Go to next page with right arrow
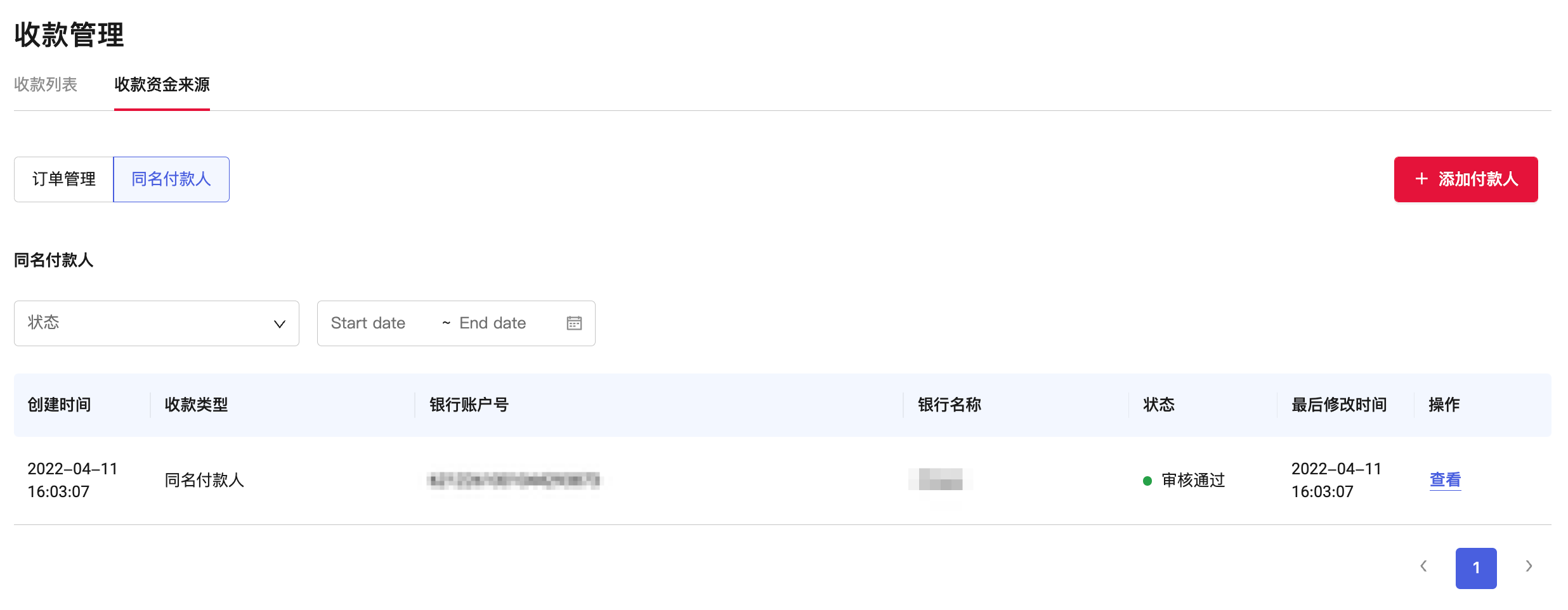The image size is (1568, 610). click(x=1529, y=567)
